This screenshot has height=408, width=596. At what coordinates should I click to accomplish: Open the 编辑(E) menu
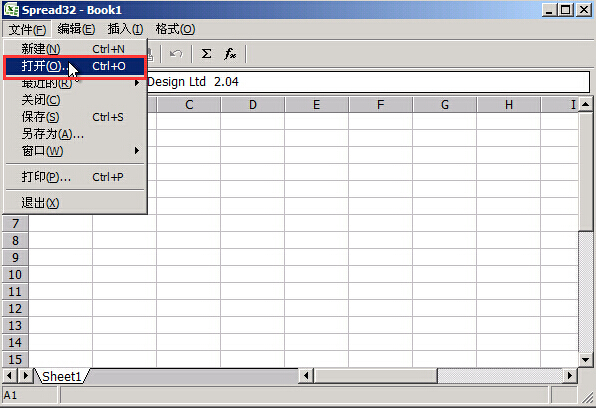76,29
